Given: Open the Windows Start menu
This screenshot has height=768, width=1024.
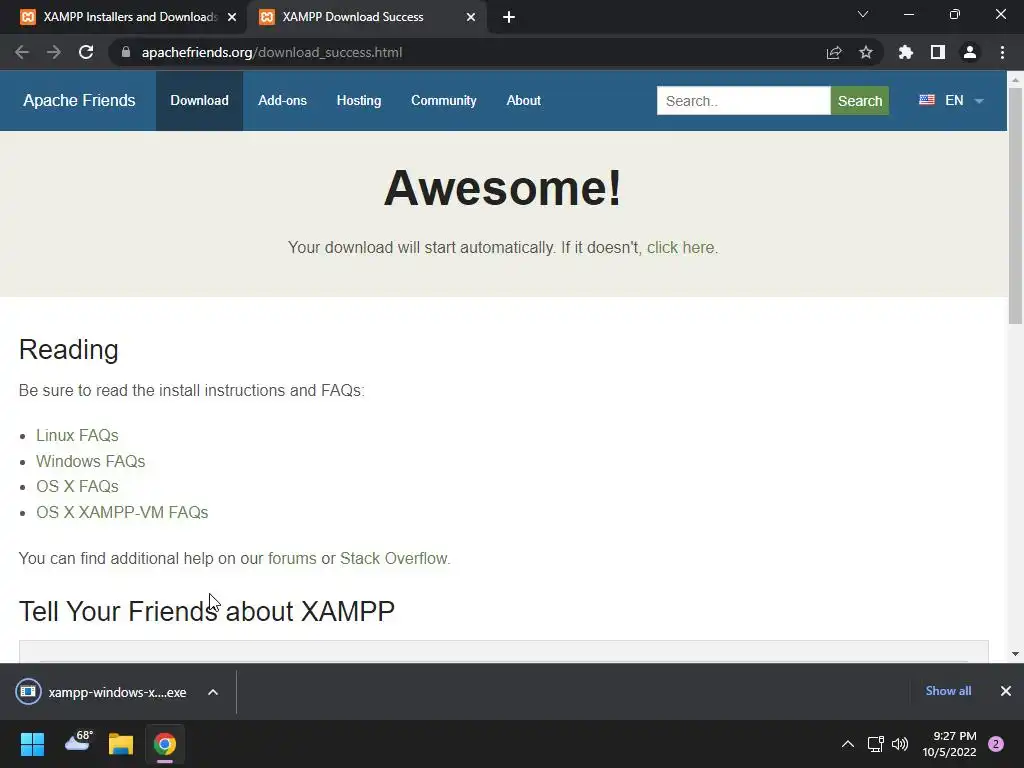Looking at the screenshot, I should pos(32,744).
